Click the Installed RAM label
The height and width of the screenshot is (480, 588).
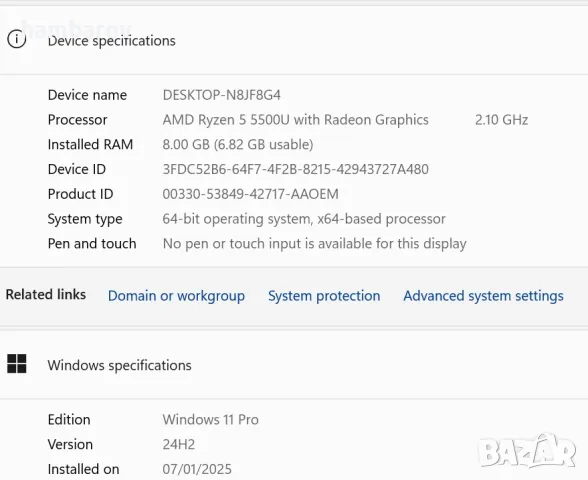pyautogui.click(x=90, y=144)
